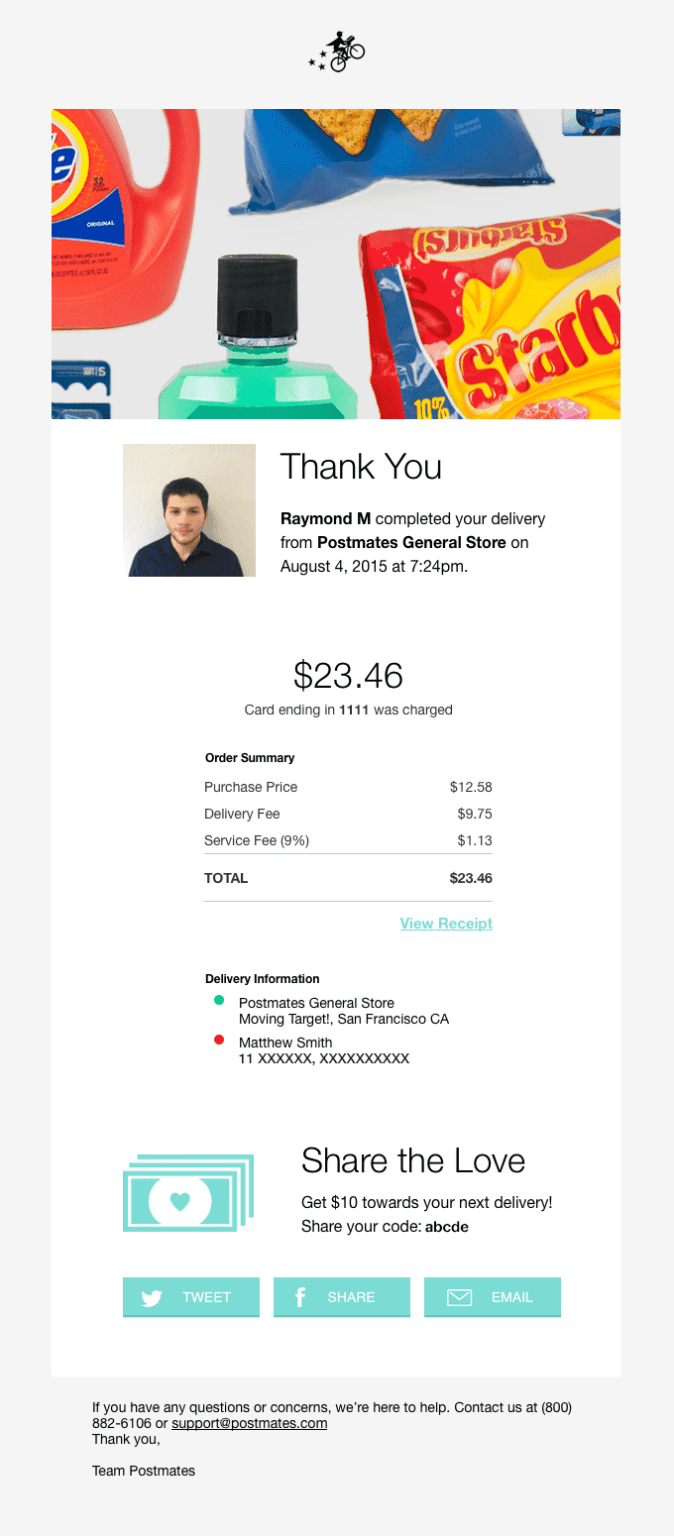Screen dimensions: 674x1536
Task: Open the View Receipt link
Action: (x=446, y=923)
